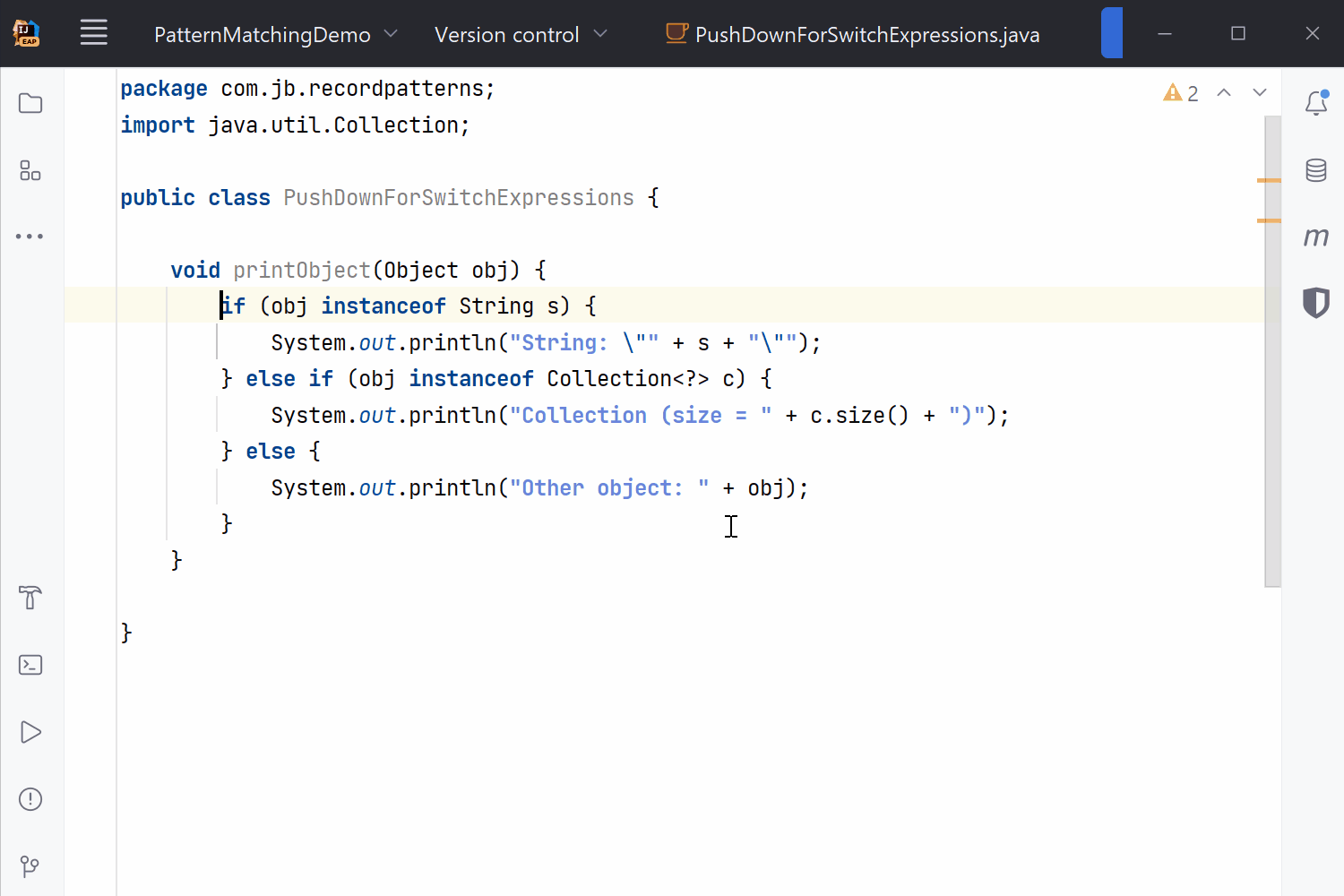
Task: Open the Problems tool window
Action: click(x=30, y=799)
